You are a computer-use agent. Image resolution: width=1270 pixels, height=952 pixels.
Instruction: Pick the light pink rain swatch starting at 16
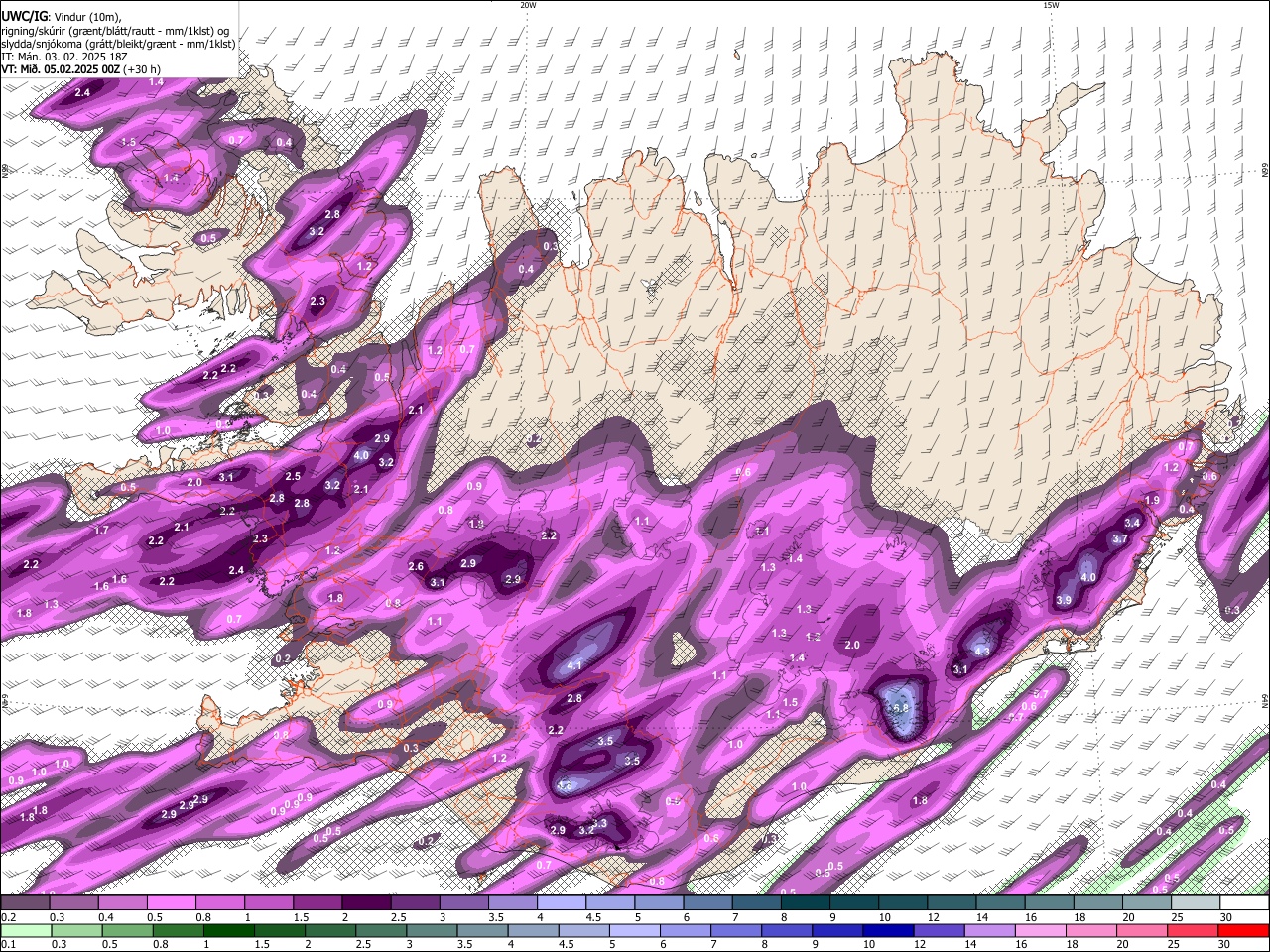click(1040, 930)
